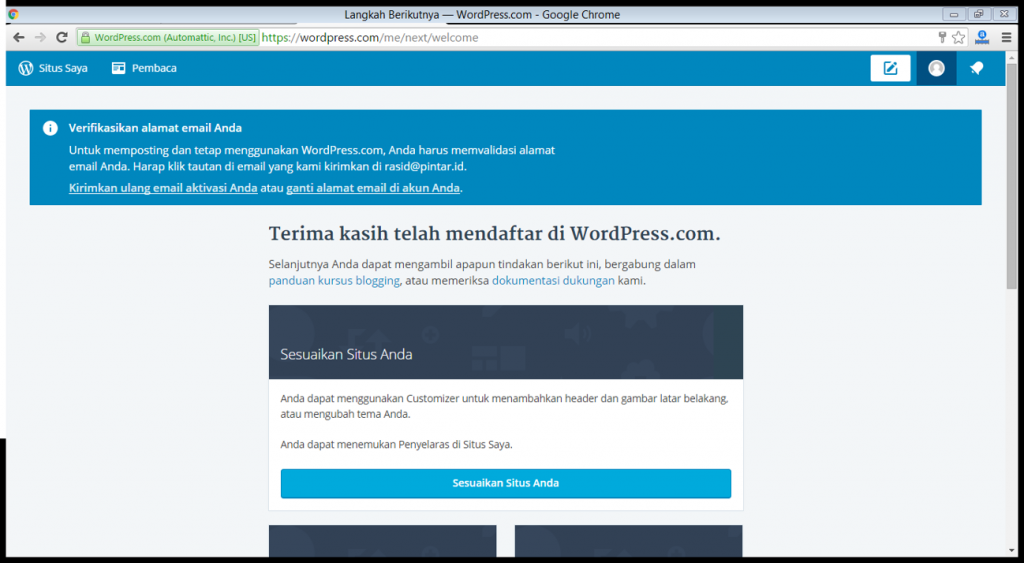Click text Anda dapat menemukan Penyelaras di Situs Saya

pos(396,444)
